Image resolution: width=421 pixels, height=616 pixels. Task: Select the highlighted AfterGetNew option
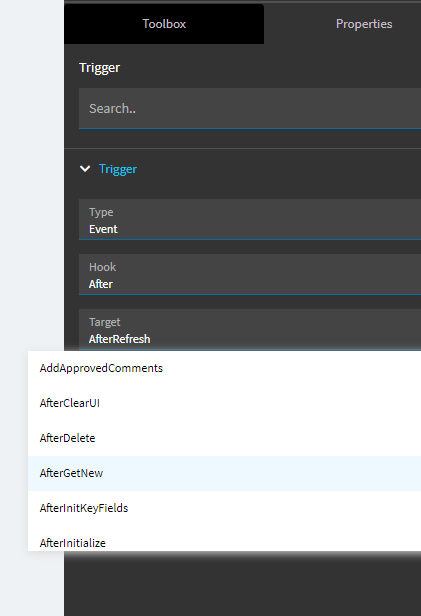224,473
